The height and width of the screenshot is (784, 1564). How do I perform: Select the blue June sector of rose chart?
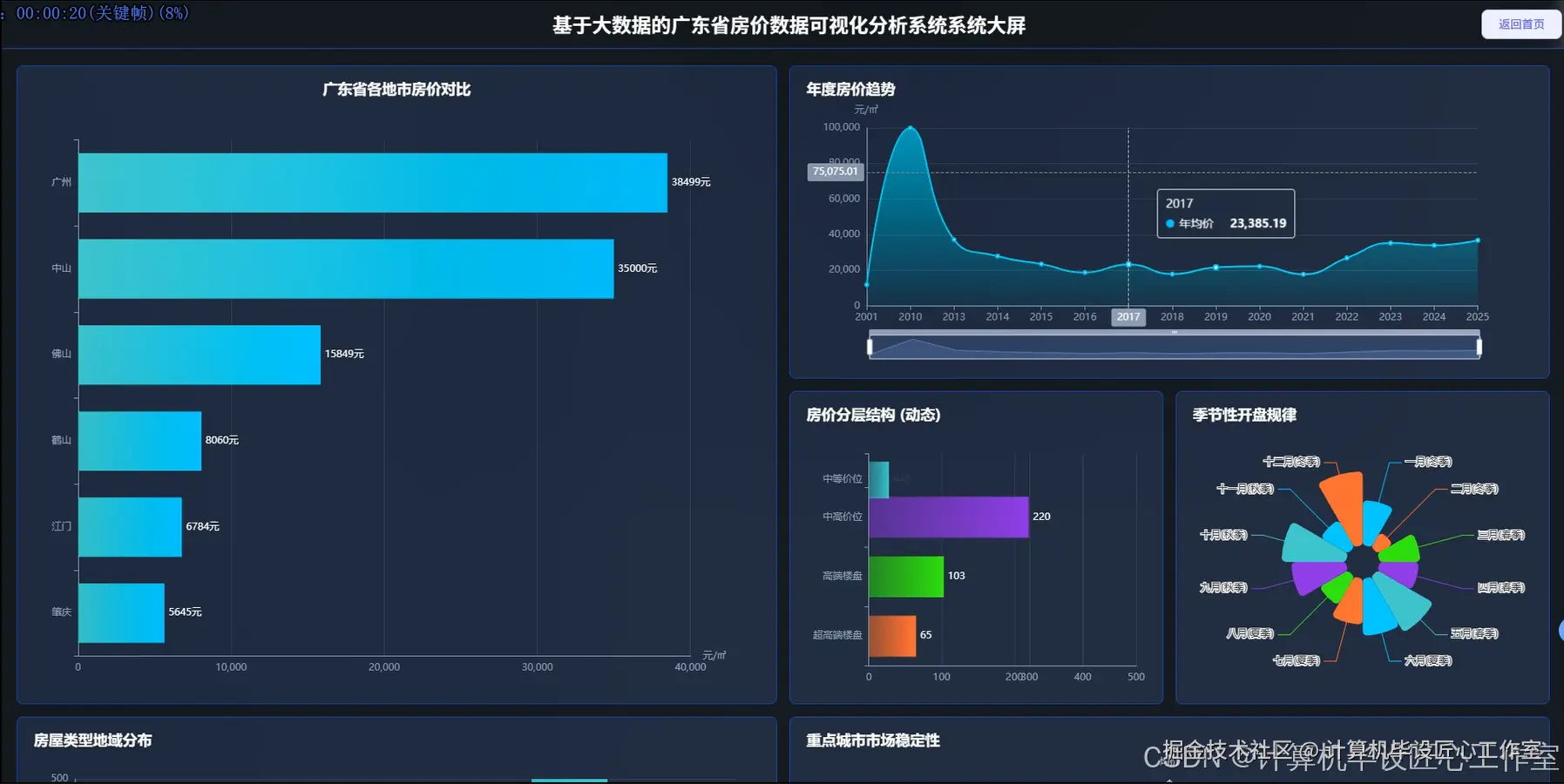(x=1378, y=608)
